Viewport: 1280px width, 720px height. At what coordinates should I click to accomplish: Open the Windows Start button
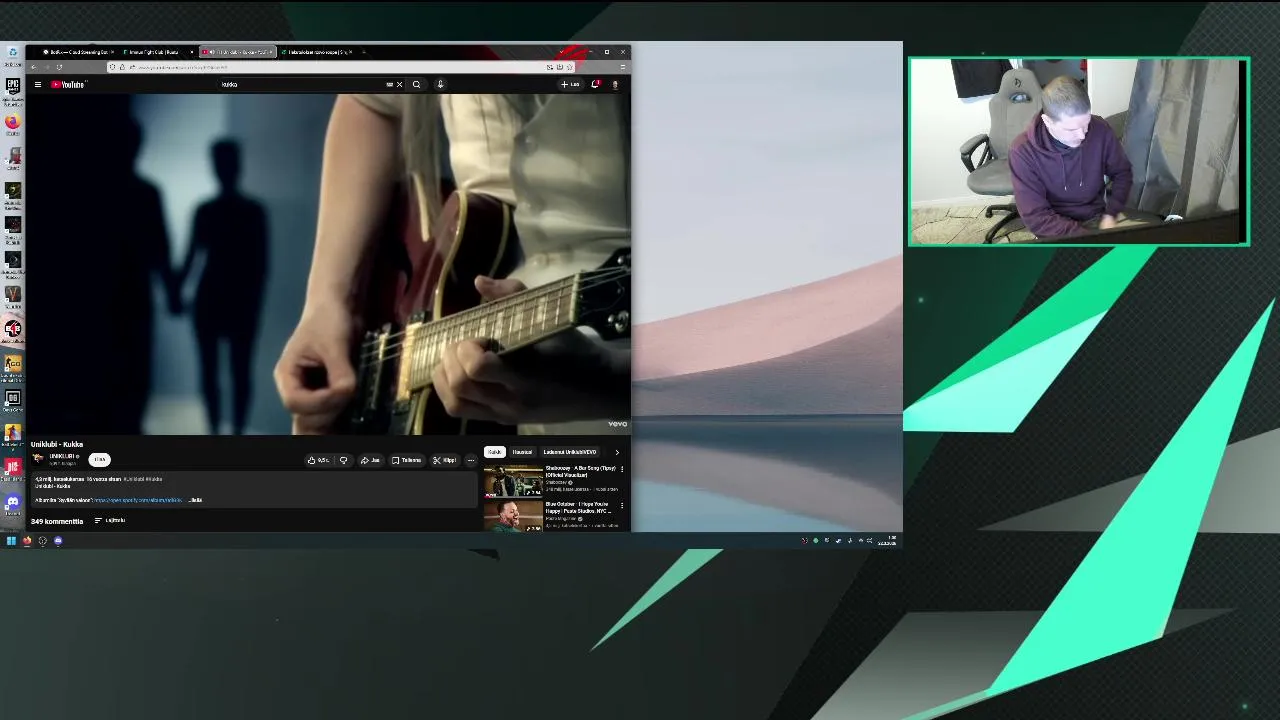(x=11, y=541)
